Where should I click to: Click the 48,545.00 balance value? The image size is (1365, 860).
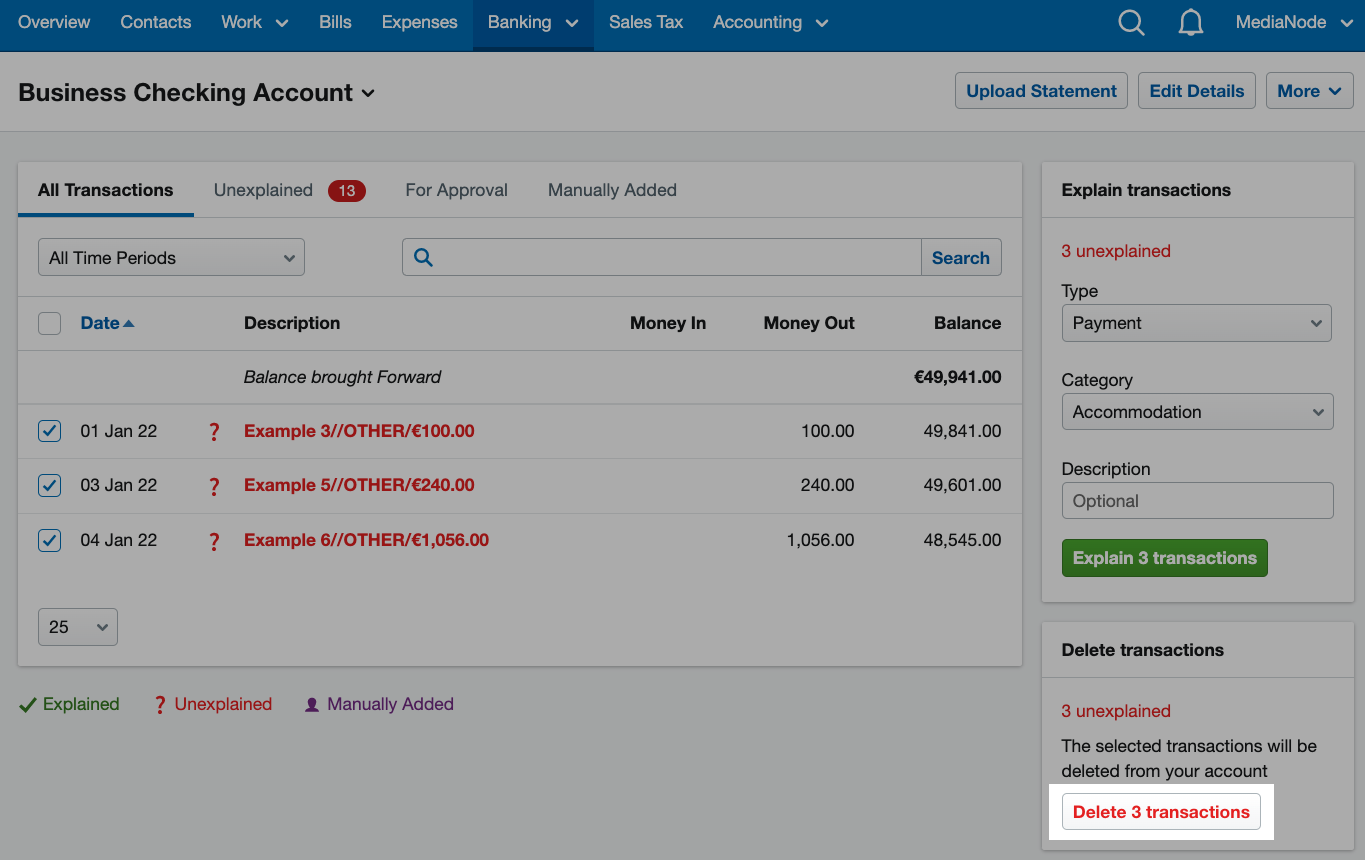coord(962,540)
